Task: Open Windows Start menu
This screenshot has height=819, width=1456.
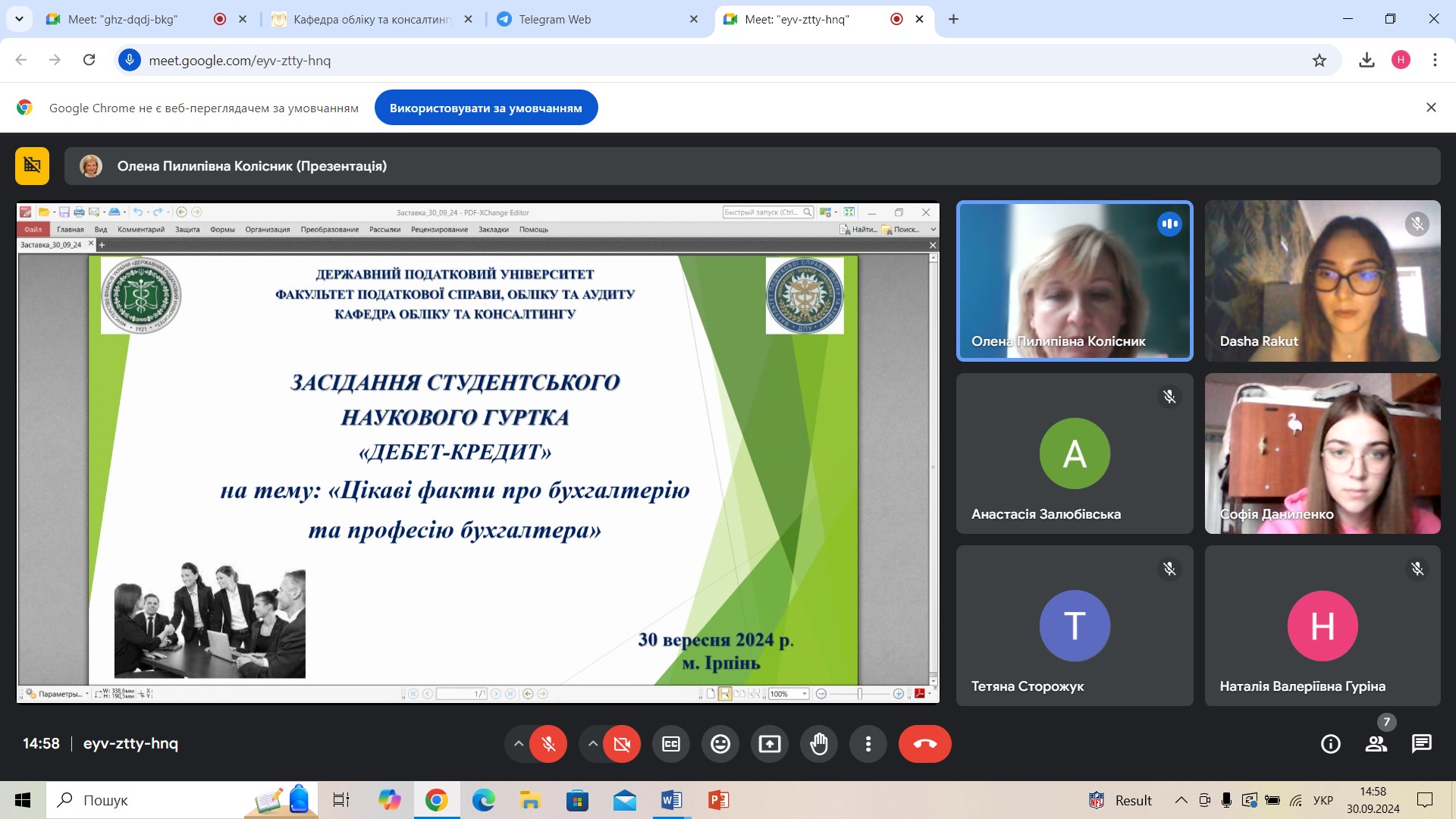Action: tap(23, 800)
